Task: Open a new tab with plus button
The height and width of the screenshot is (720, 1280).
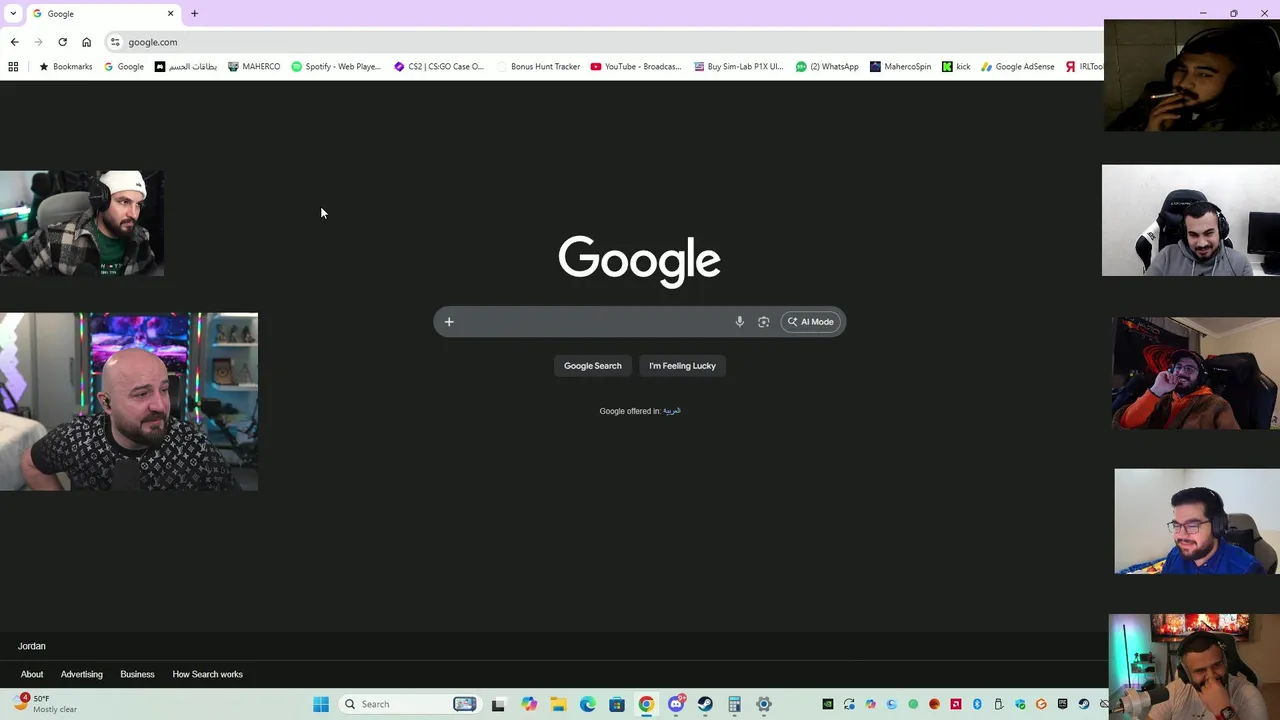Action: [x=194, y=13]
